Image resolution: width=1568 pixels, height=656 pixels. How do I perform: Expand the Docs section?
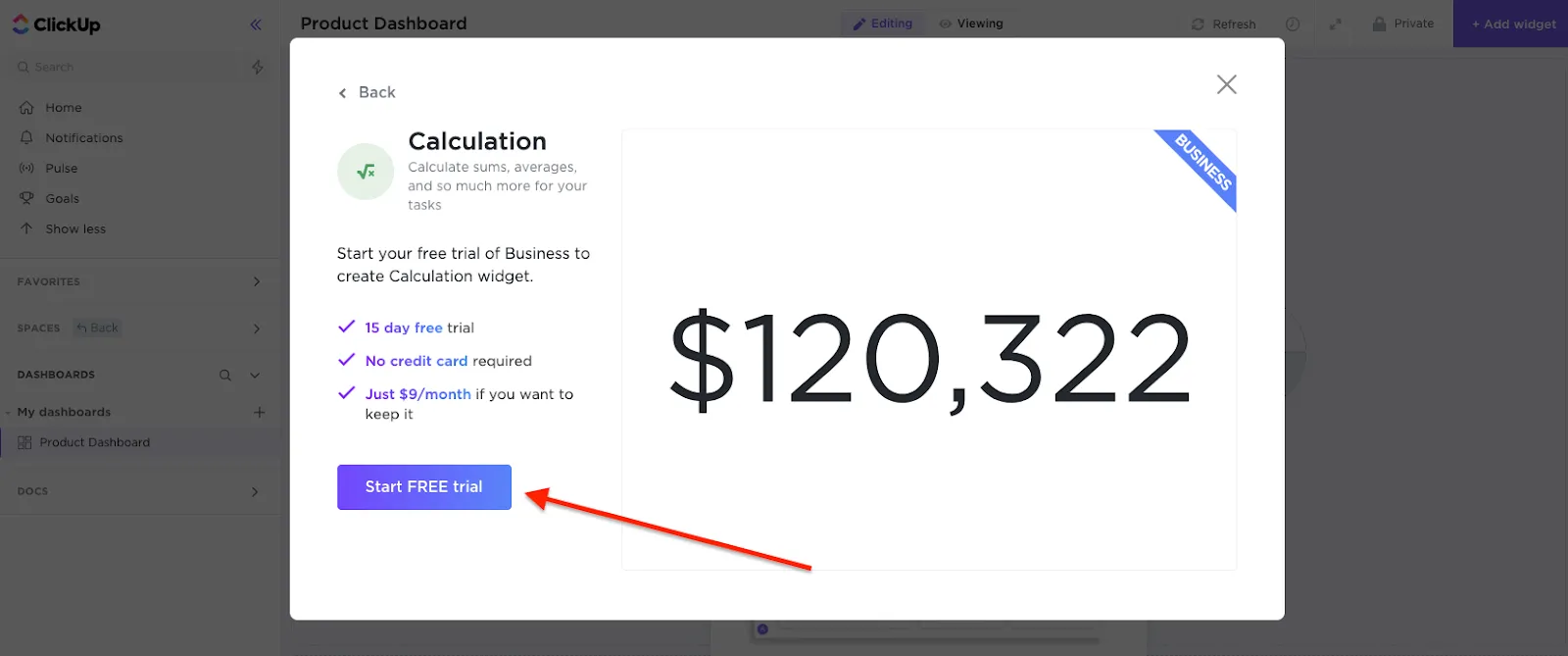255,491
